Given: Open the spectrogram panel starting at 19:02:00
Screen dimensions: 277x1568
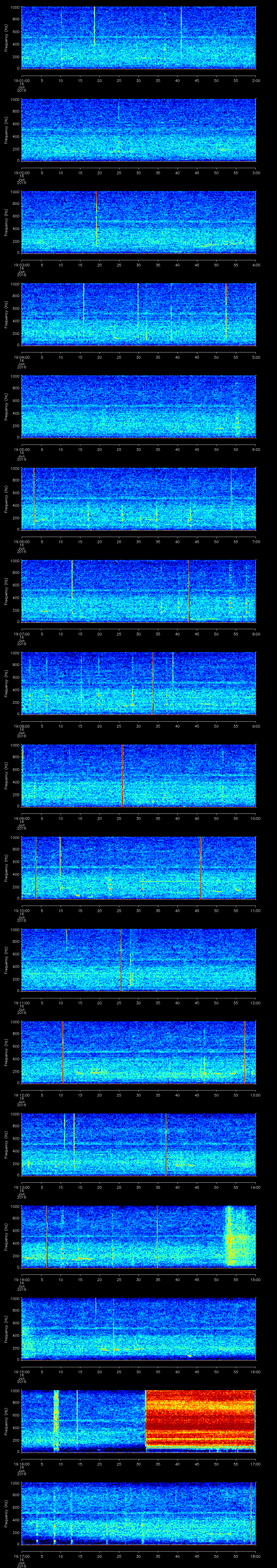Looking at the screenshot, I should tap(138, 130).
